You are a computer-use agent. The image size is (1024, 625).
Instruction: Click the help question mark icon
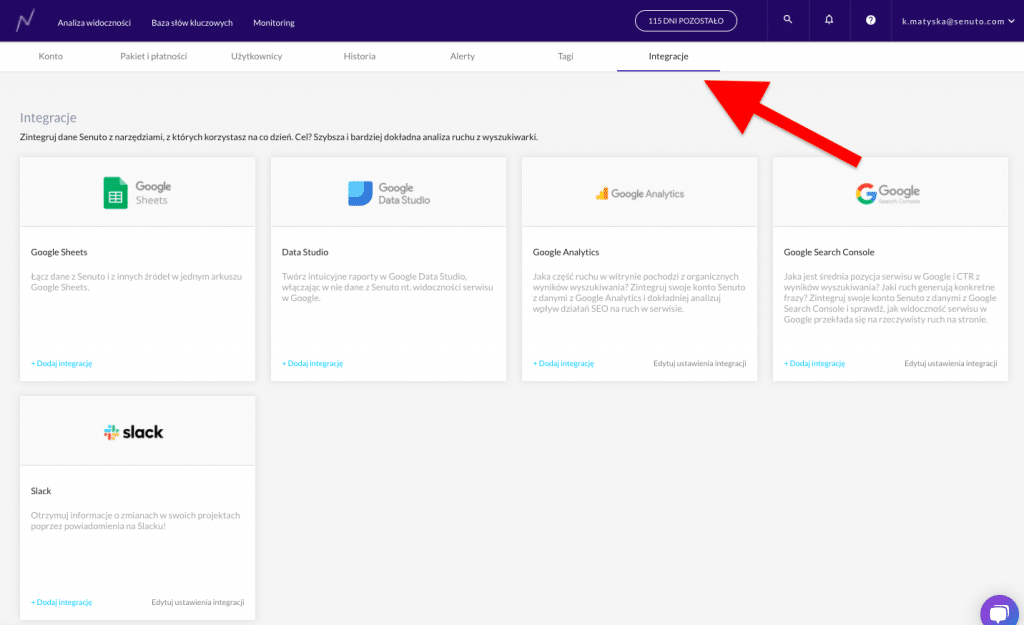(870, 20)
